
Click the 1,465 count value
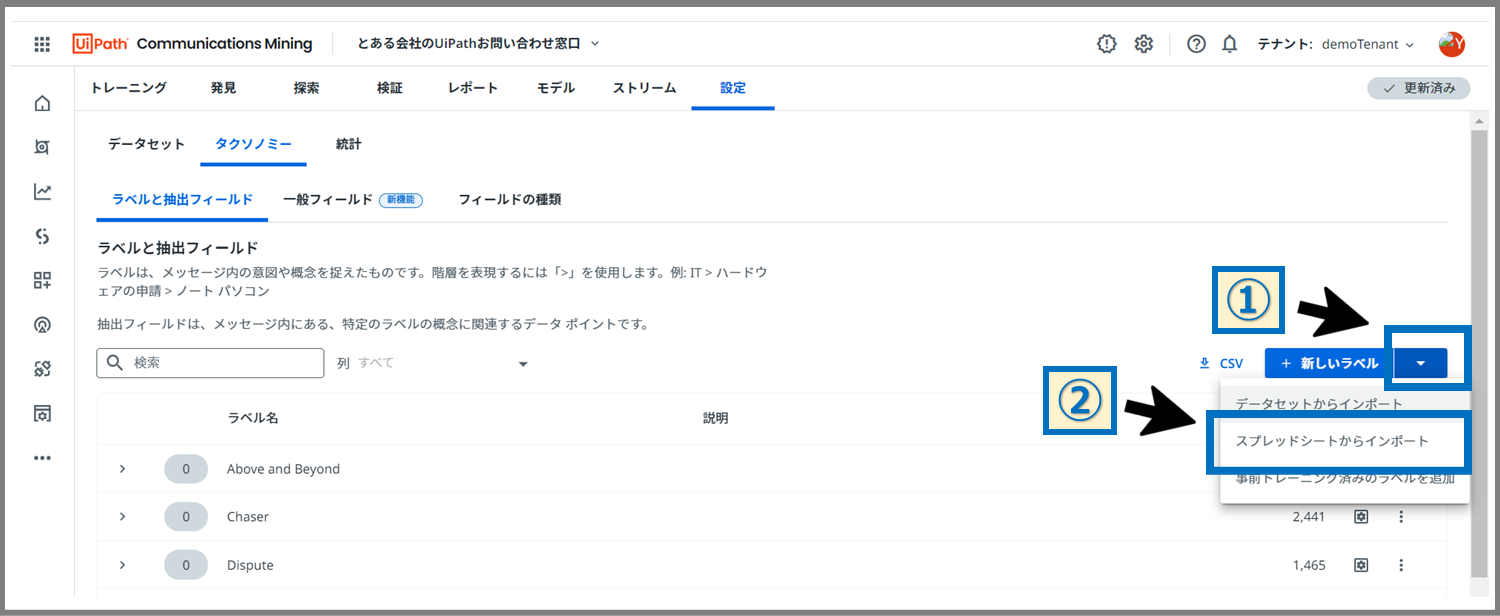click(1309, 565)
